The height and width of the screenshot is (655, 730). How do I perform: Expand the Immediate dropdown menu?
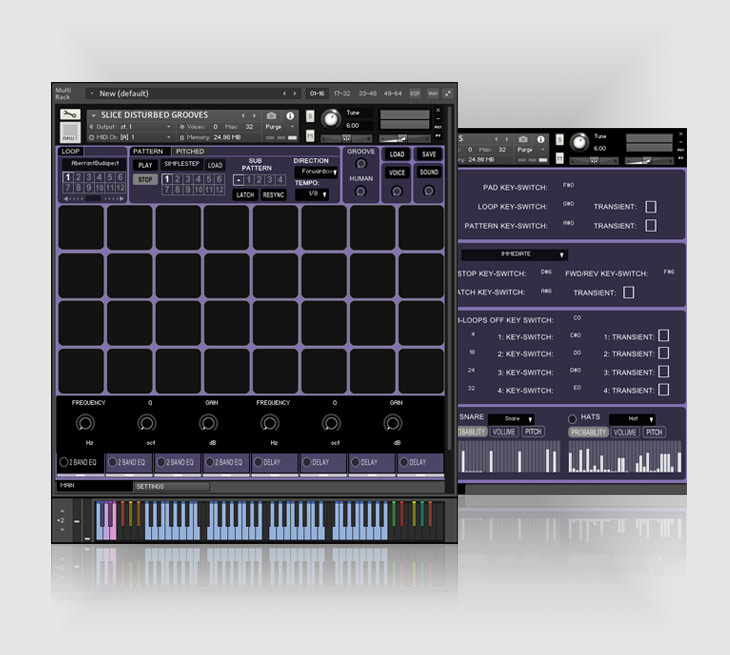point(513,255)
